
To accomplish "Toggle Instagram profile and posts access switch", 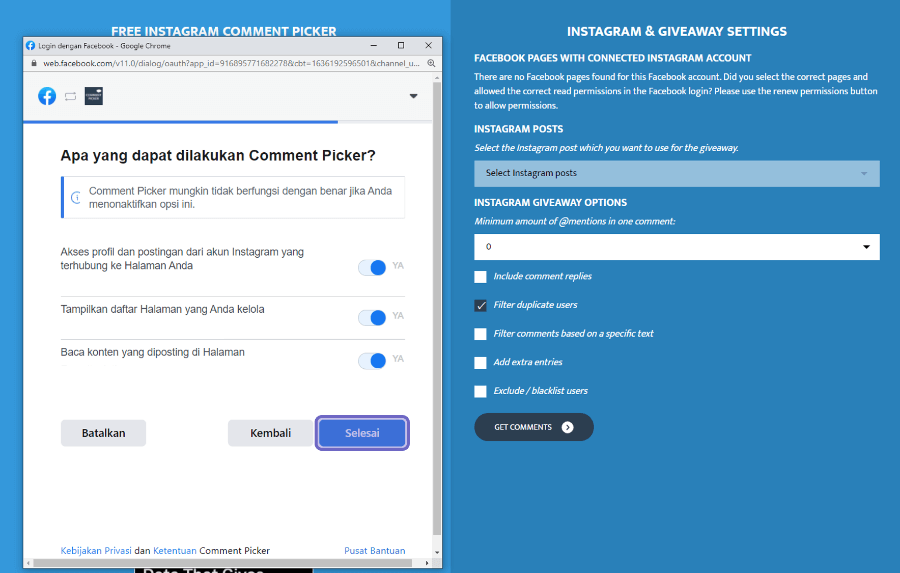I will (x=372, y=268).
